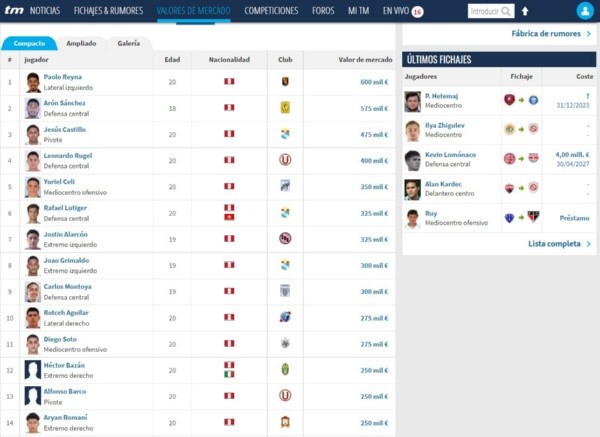600x437 pixels.
Task: Click P. Hetemaj's player photo
Action: (x=412, y=101)
